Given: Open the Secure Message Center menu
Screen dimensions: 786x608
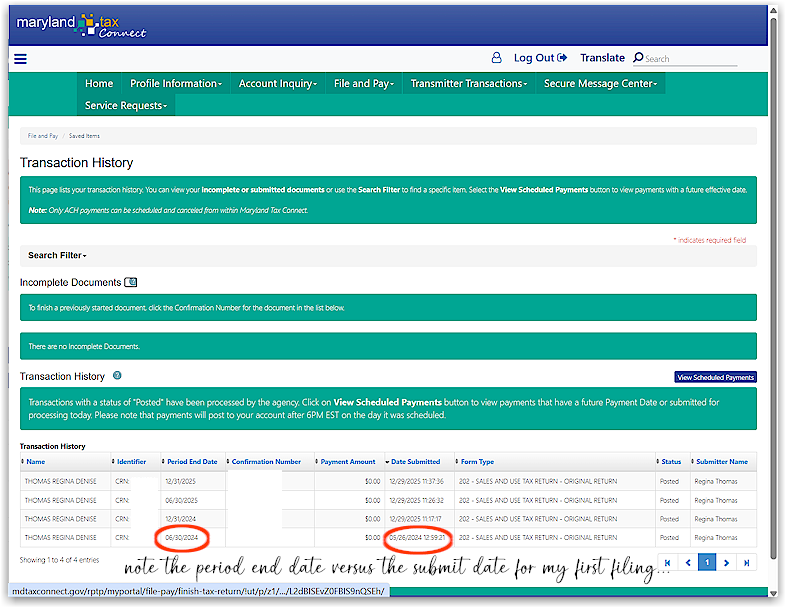Looking at the screenshot, I should 601,84.
